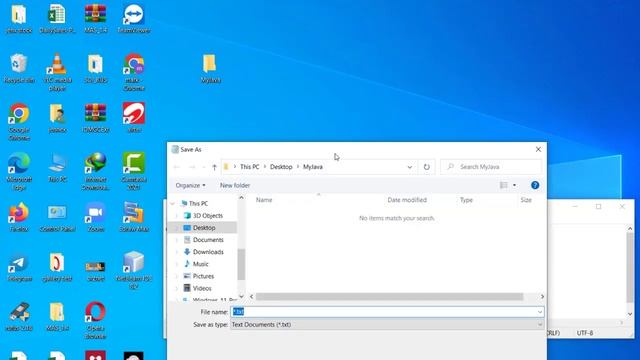Open the TeamViewer desktop shortcut
640x360 pixels.
(134, 18)
